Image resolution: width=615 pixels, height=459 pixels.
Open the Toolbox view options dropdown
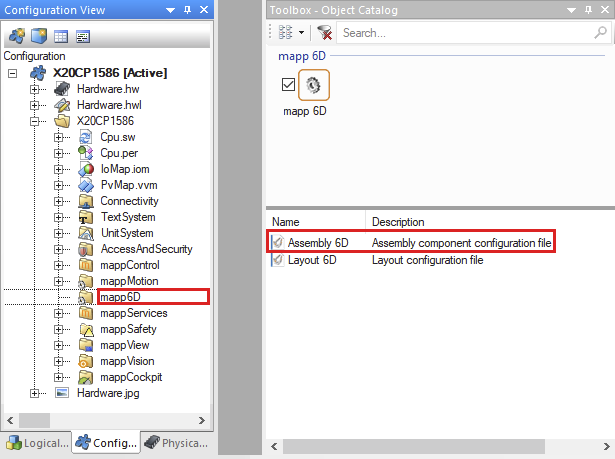(301, 33)
